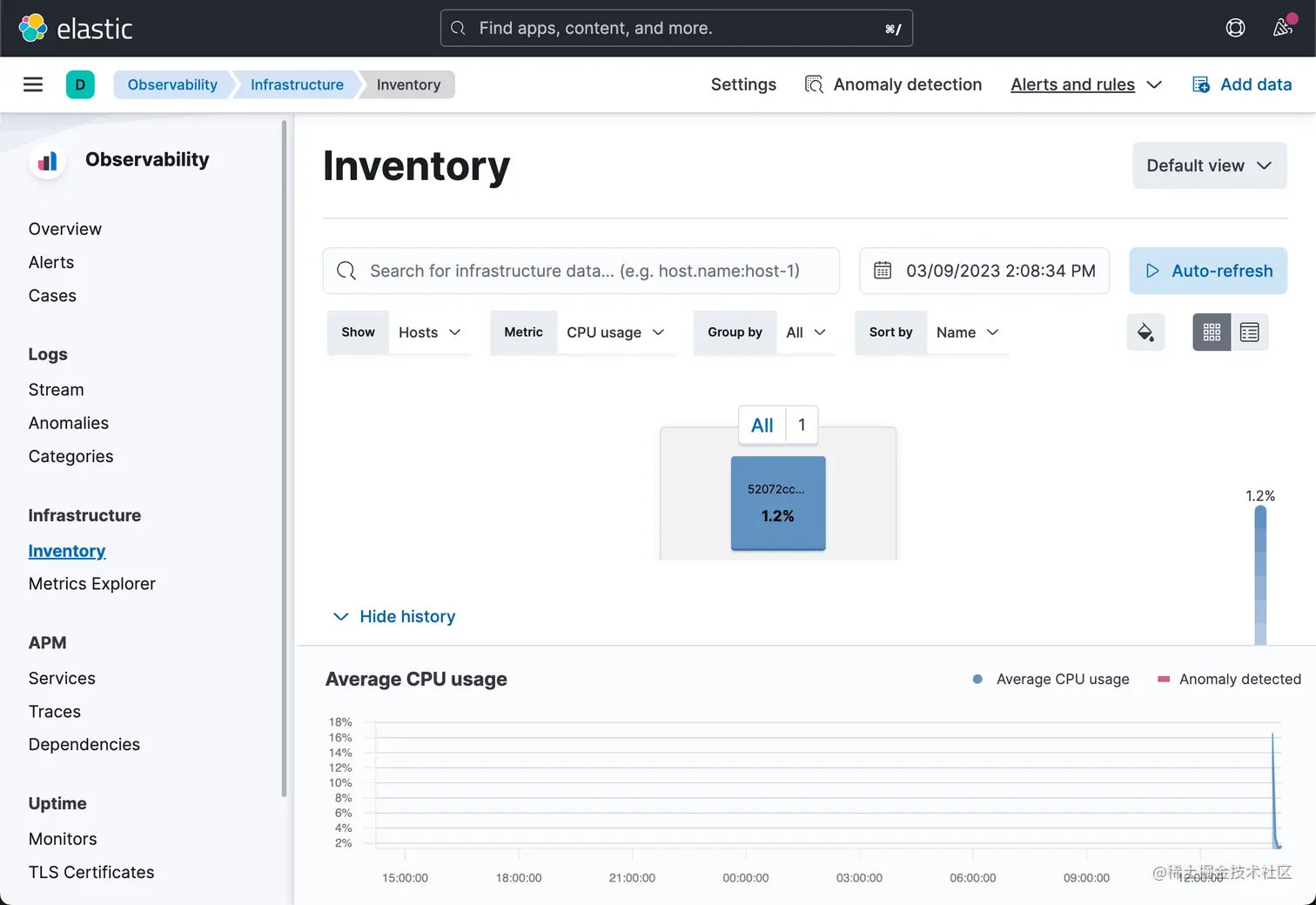Click the Logs section heading
Viewport: 1316px width, 905px height.
click(48, 354)
